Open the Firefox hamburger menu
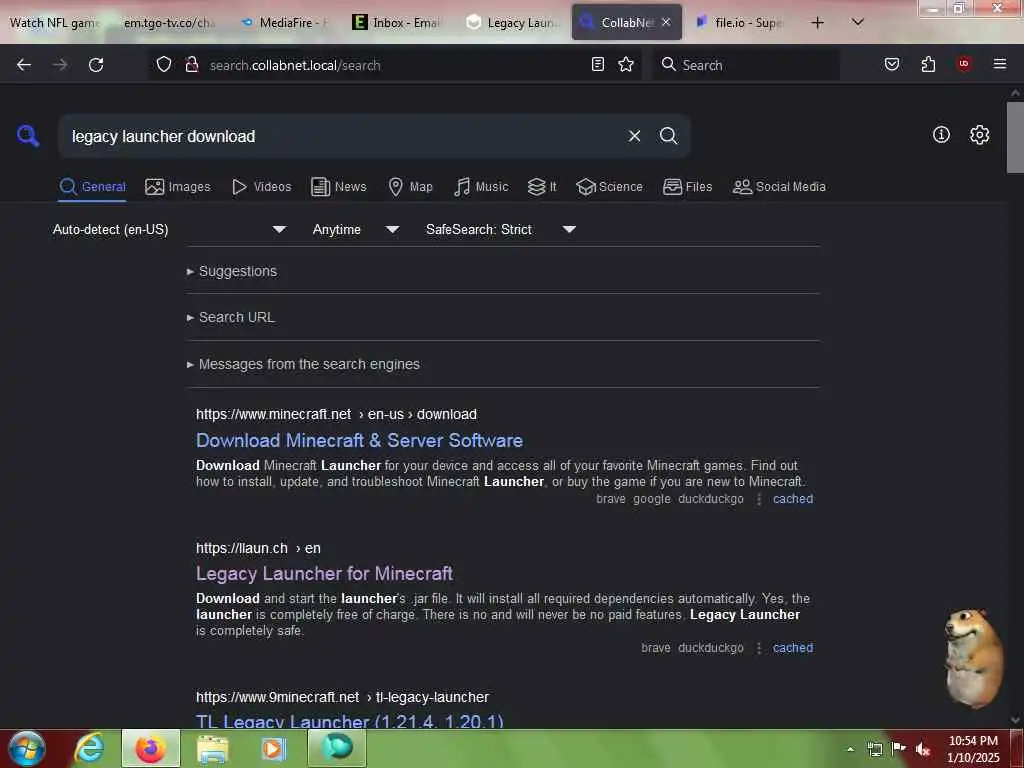The image size is (1024, 768). pos(1000,64)
